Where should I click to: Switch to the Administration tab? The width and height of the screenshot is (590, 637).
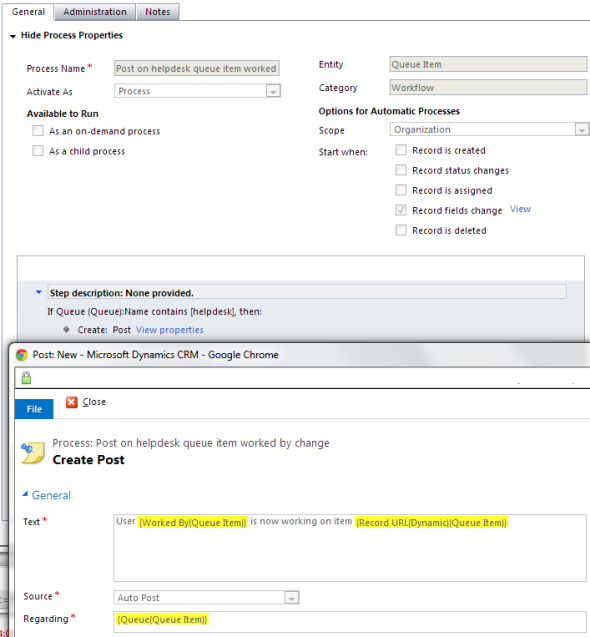(95, 12)
